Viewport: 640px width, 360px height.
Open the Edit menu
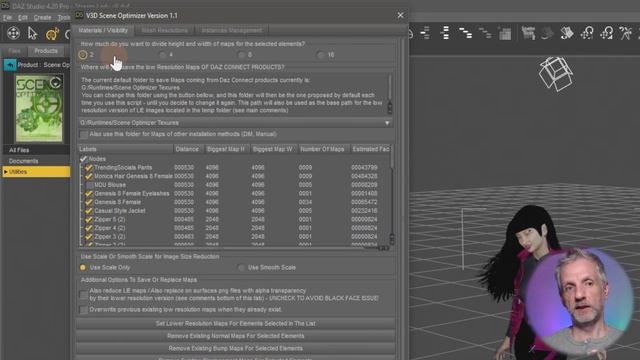pyautogui.click(x=23, y=18)
